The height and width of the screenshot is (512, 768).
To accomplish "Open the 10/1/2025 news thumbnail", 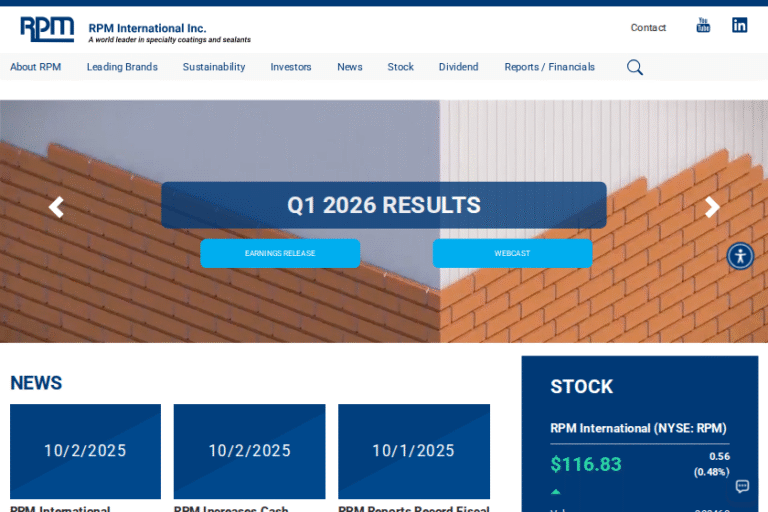I will click(414, 451).
